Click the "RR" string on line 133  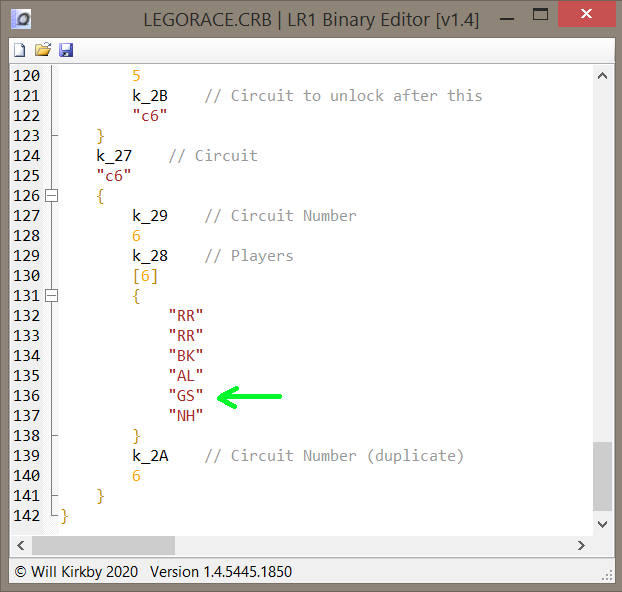pyautogui.click(x=186, y=336)
